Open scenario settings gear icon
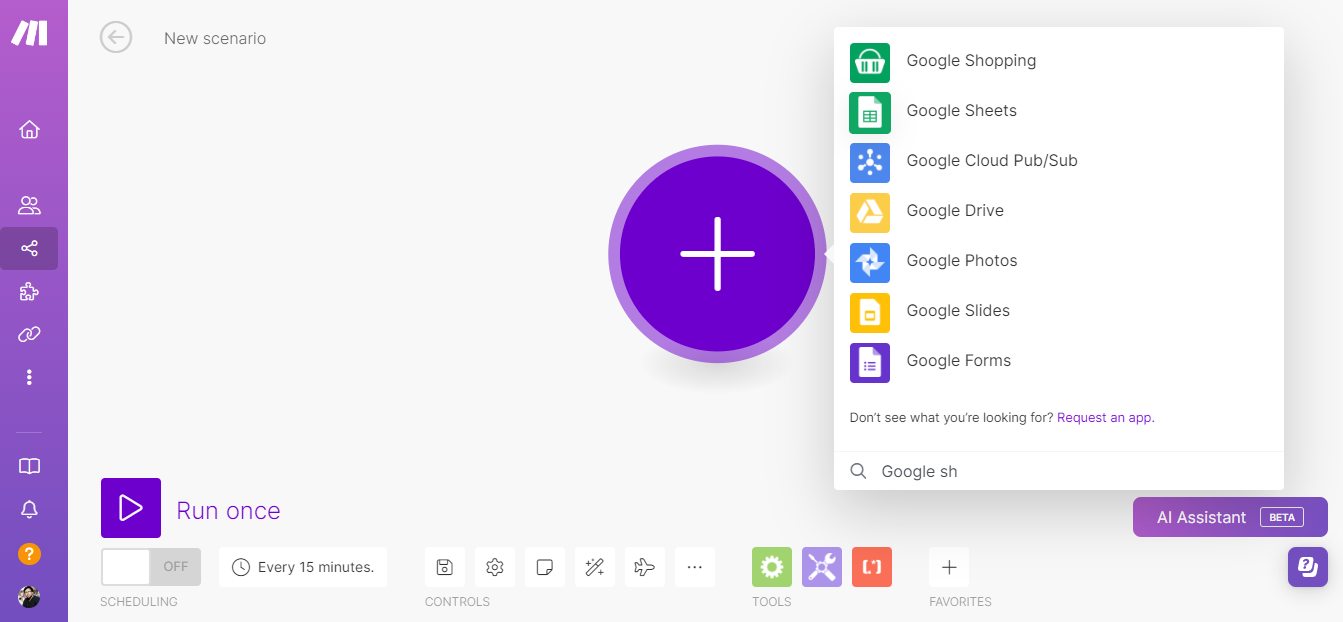This screenshot has width=1343, height=622. pyautogui.click(x=495, y=567)
